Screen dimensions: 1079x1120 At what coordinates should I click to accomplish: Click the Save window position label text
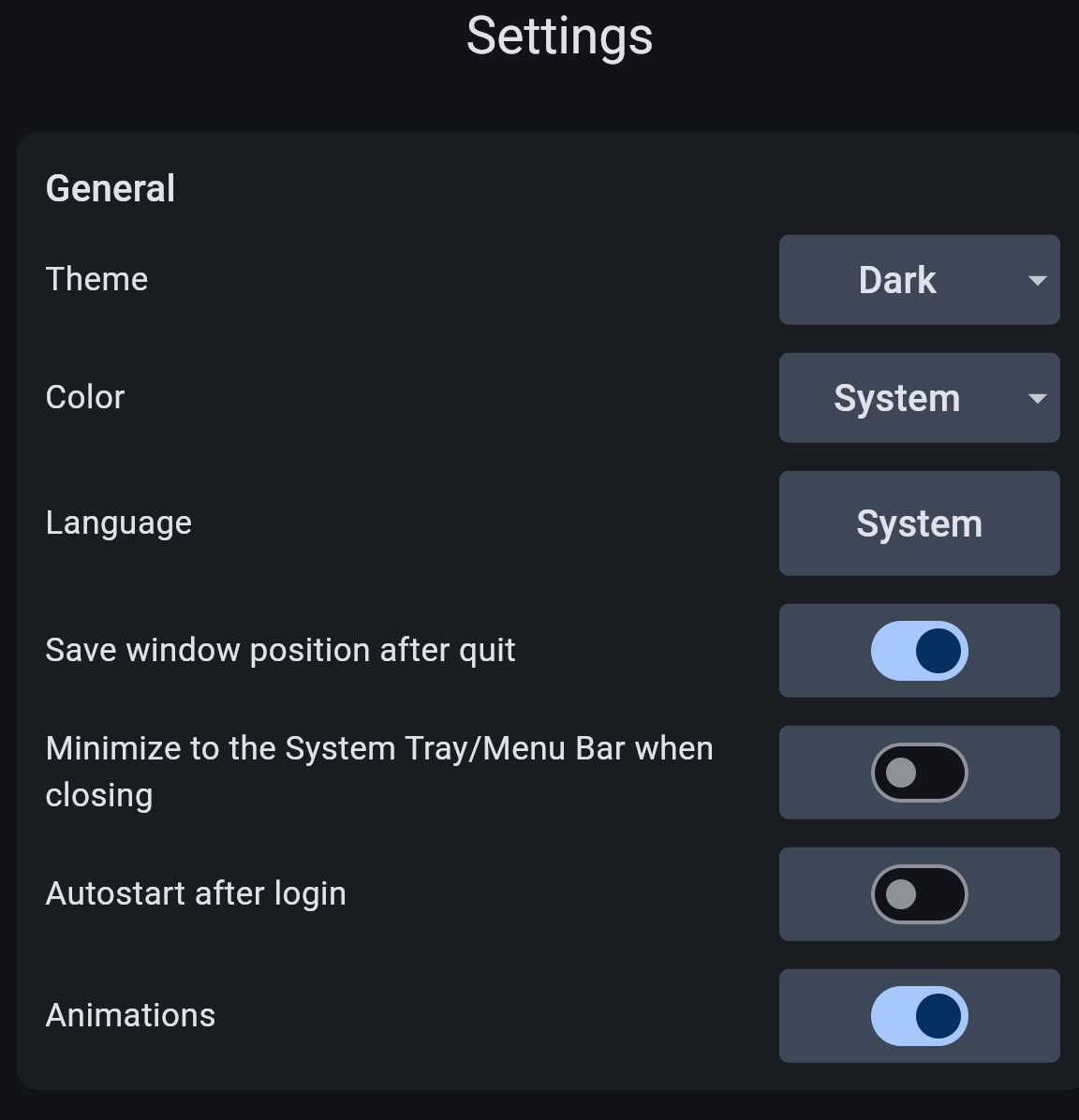280,650
